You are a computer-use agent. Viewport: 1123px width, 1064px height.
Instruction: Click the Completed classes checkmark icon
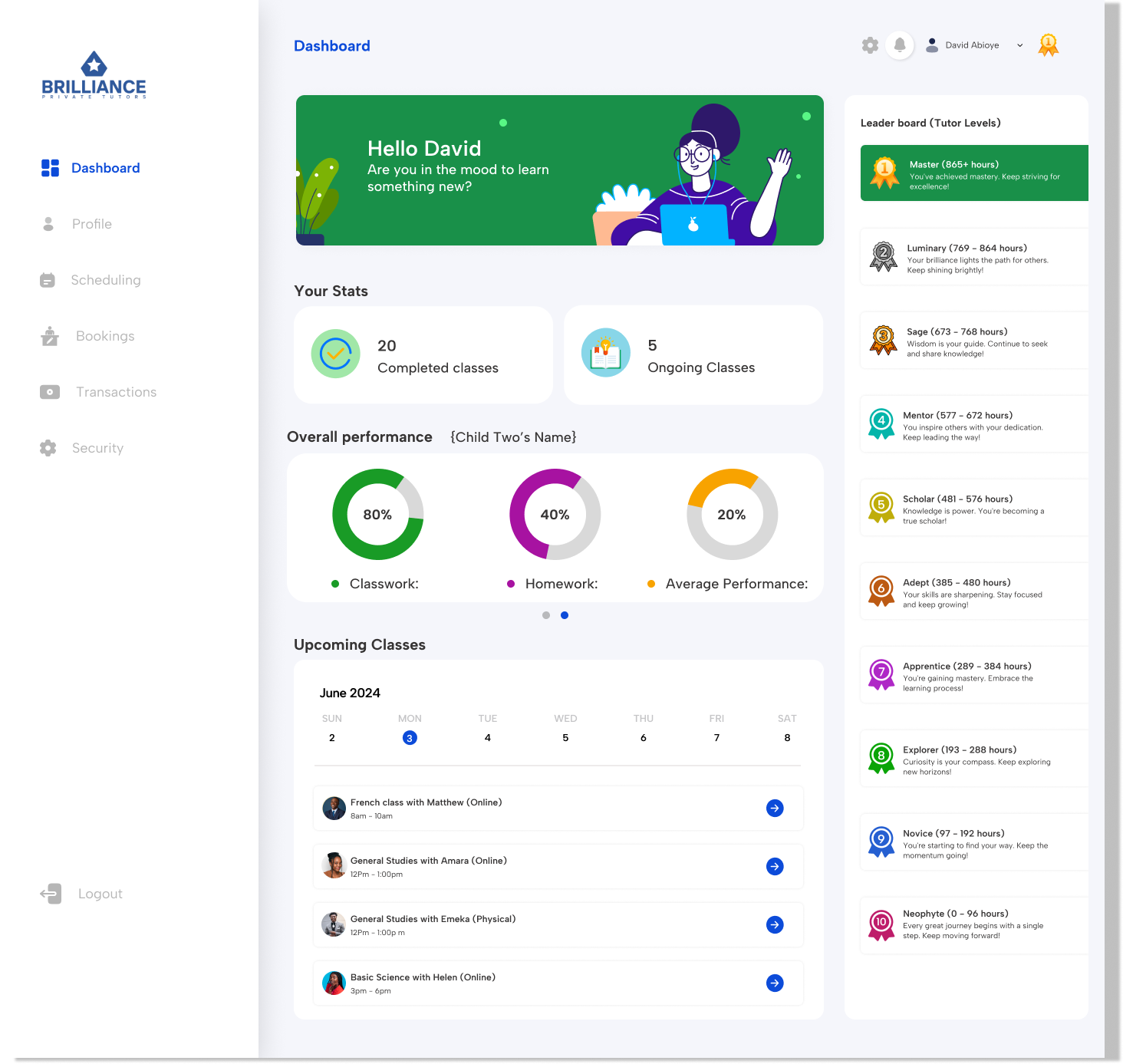pos(335,354)
